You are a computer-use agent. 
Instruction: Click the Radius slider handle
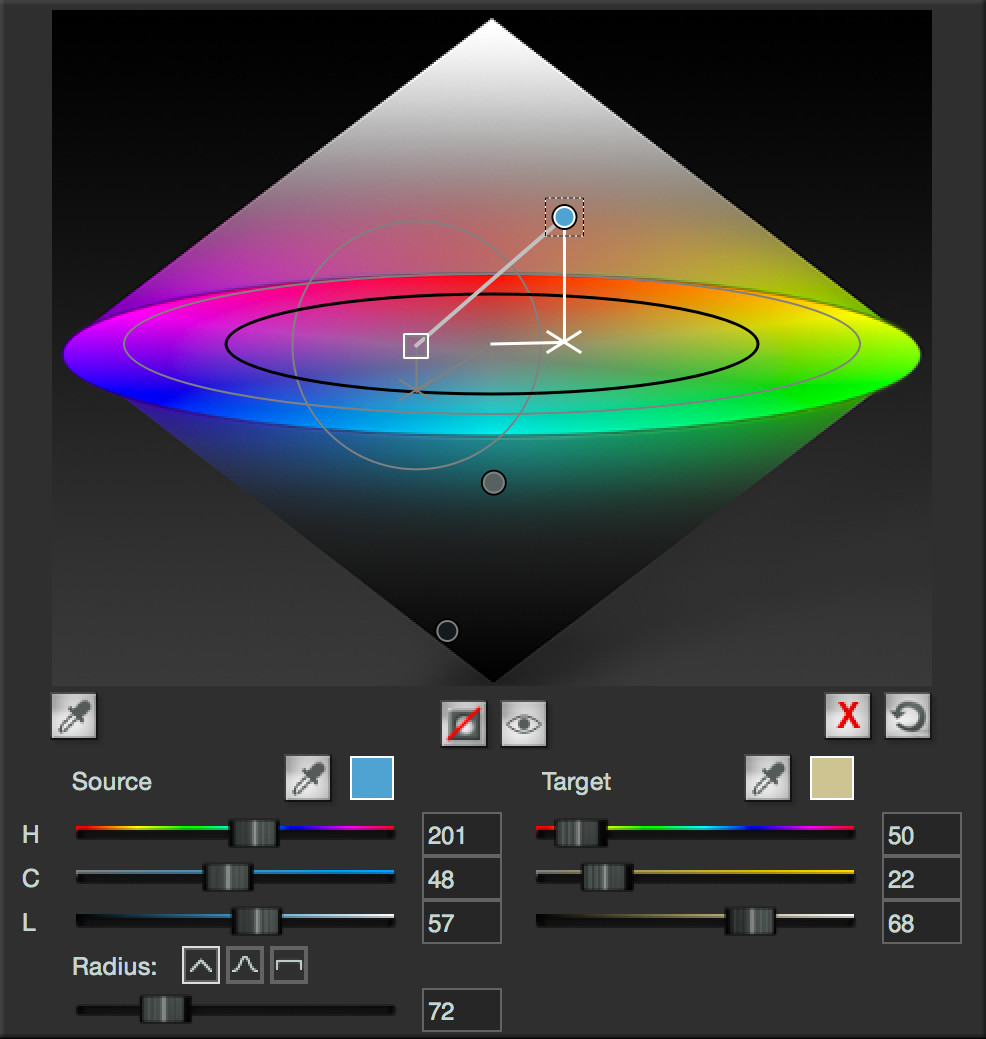click(x=164, y=1009)
